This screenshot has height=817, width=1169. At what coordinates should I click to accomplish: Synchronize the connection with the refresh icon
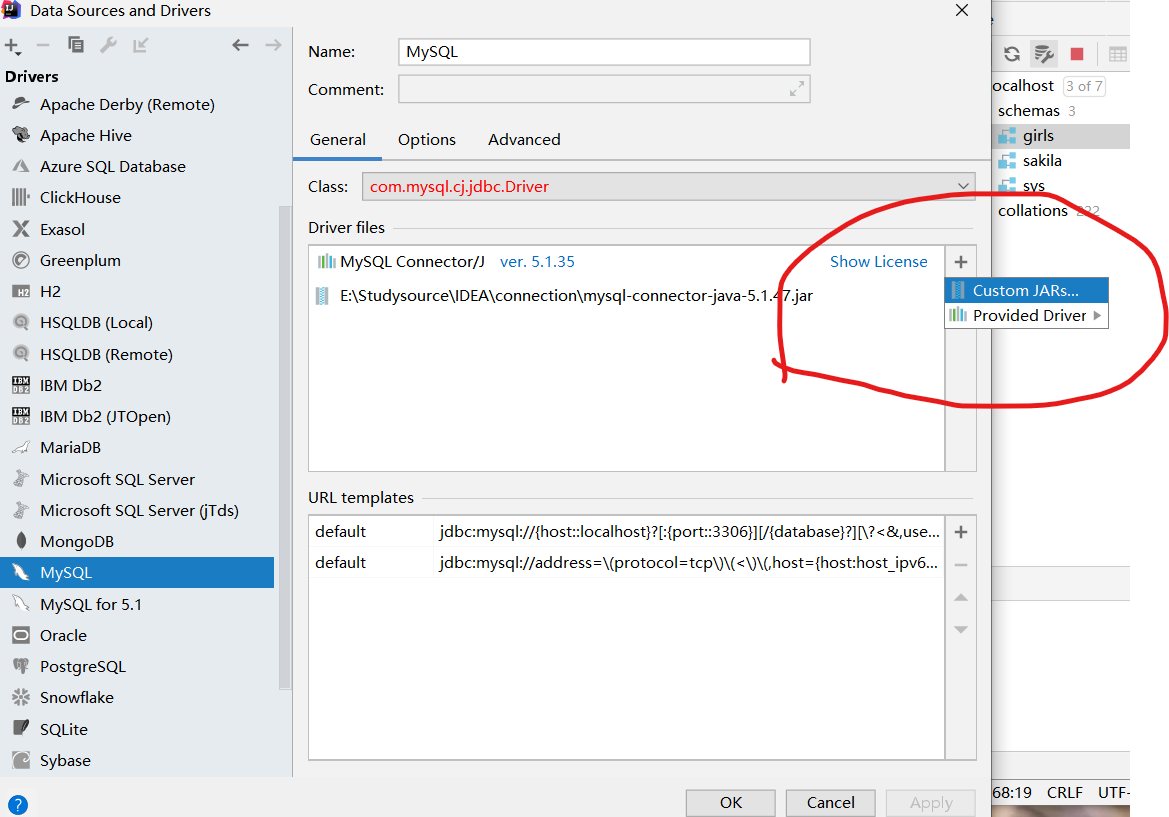1013,54
